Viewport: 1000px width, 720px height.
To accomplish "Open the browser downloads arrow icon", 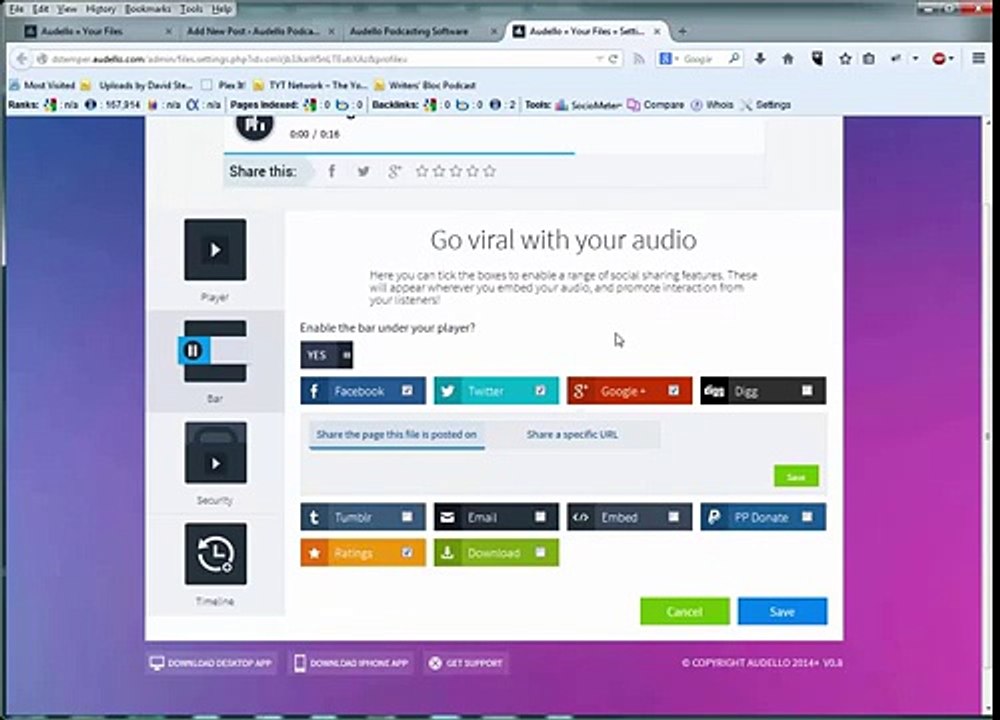I will tap(760, 59).
